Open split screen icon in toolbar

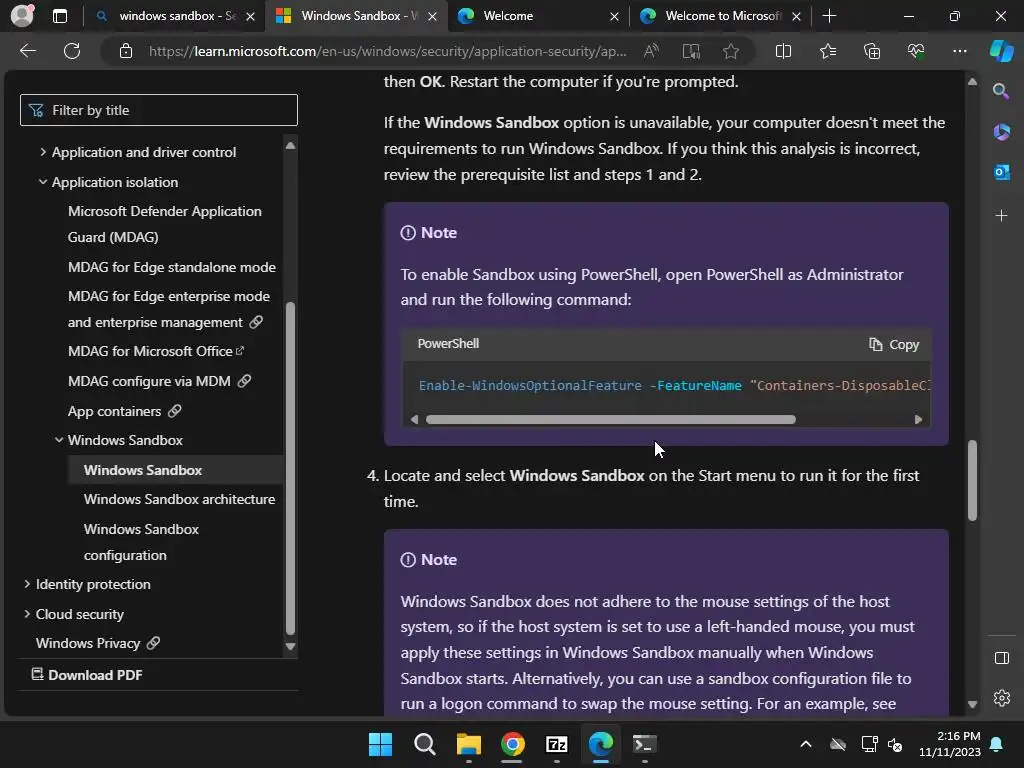783,51
